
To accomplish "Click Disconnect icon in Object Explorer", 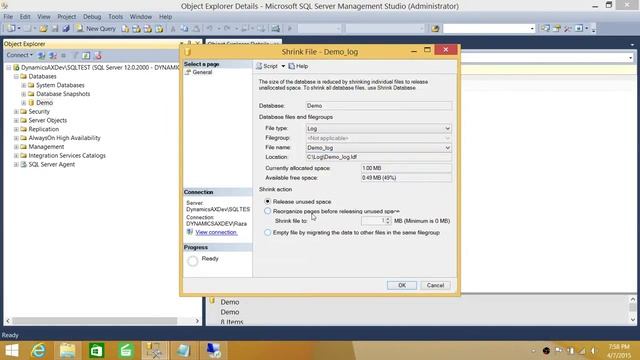I will tap(53, 55).
